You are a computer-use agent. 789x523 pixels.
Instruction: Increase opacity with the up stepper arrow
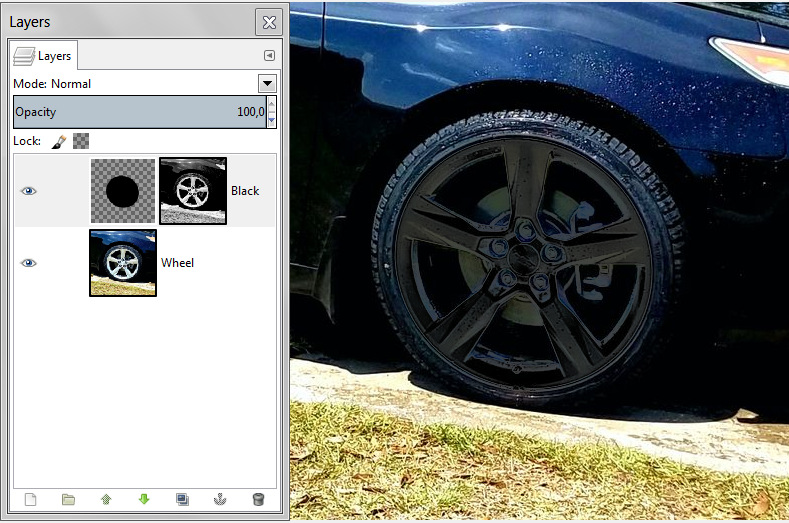point(272,104)
